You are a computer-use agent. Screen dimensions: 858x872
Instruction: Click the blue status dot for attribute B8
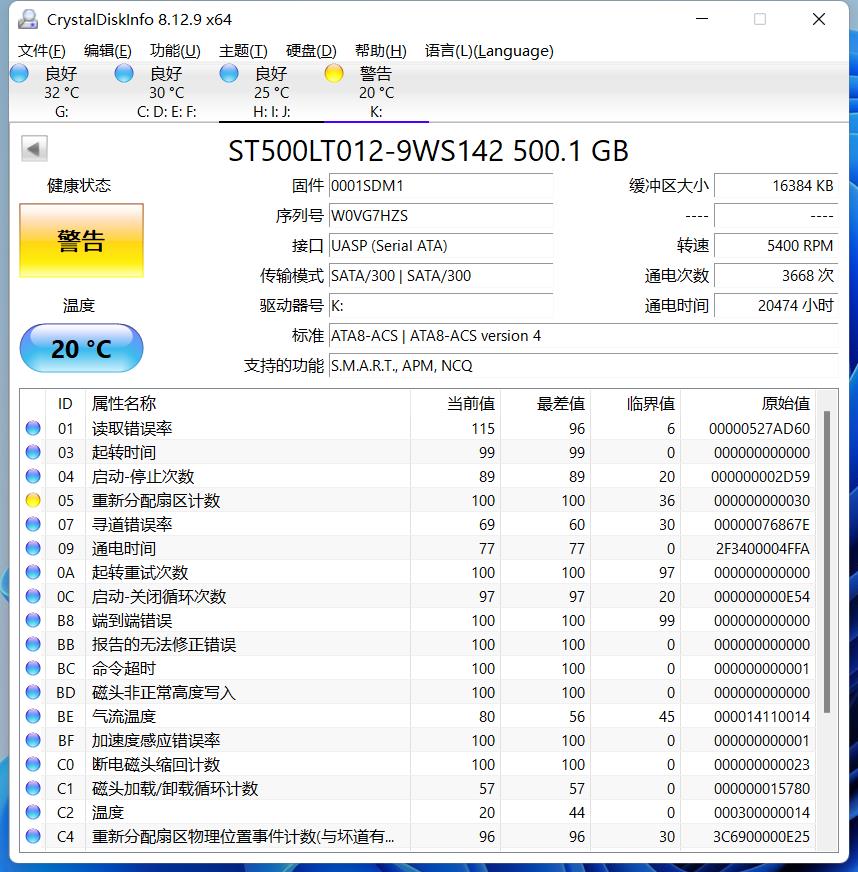click(33, 620)
